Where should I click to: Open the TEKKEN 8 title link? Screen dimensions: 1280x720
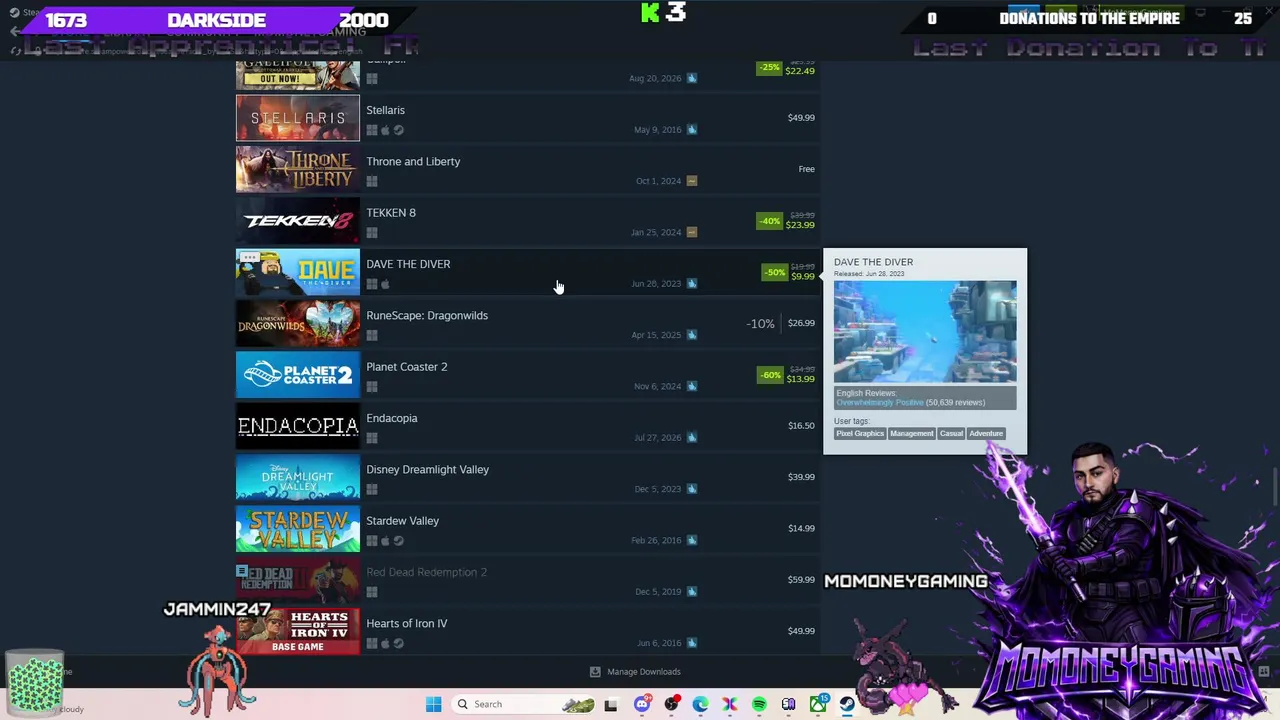[391, 213]
